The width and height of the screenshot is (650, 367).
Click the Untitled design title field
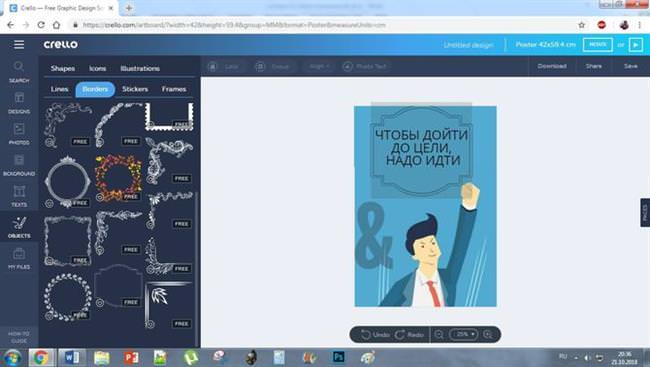(468, 45)
